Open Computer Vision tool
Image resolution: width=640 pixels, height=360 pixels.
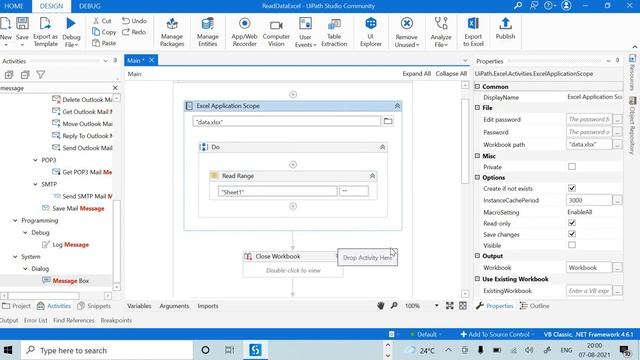coord(276,32)
